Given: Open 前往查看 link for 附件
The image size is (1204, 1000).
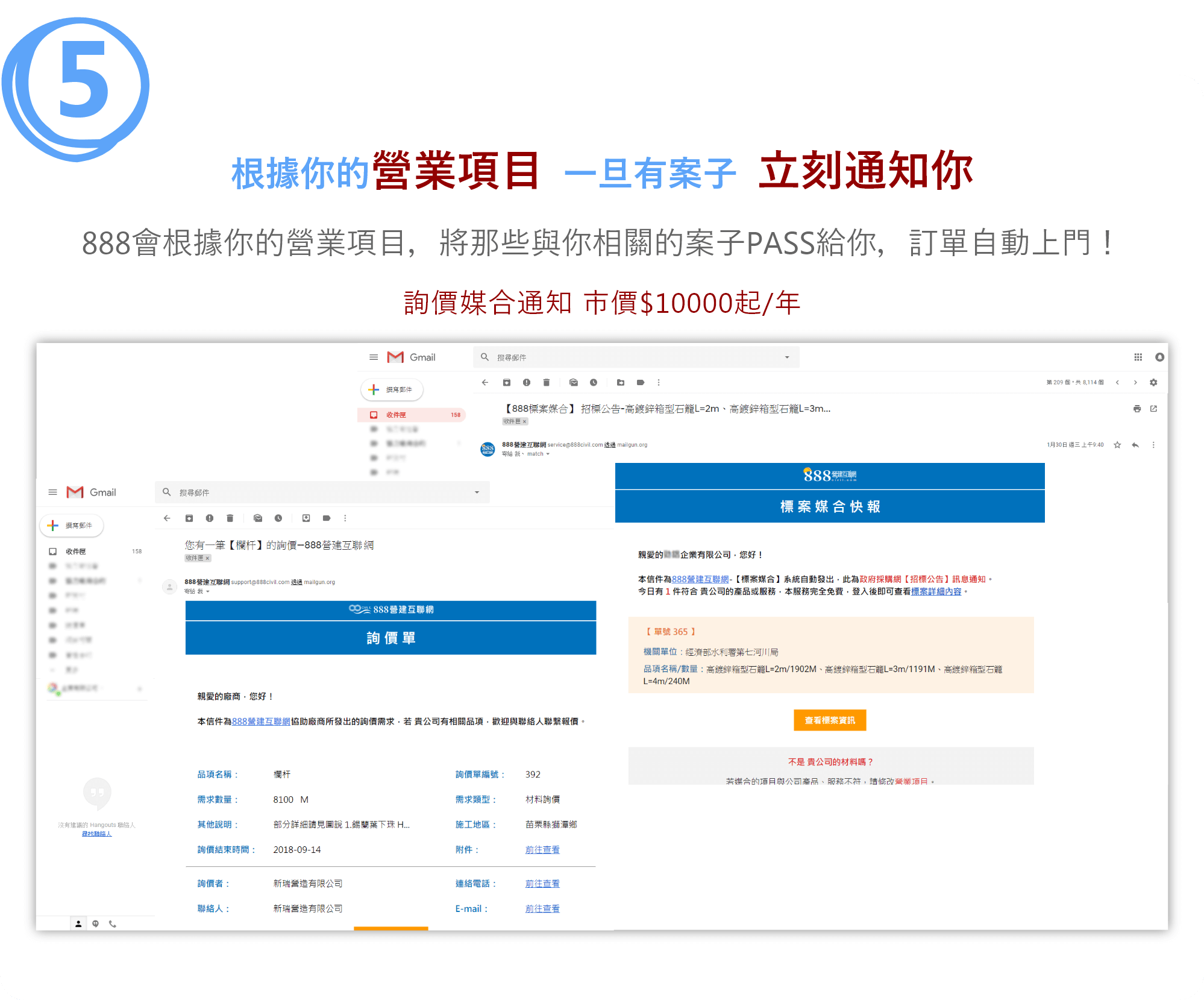Looking at the screenshot, I should [542, 850].
